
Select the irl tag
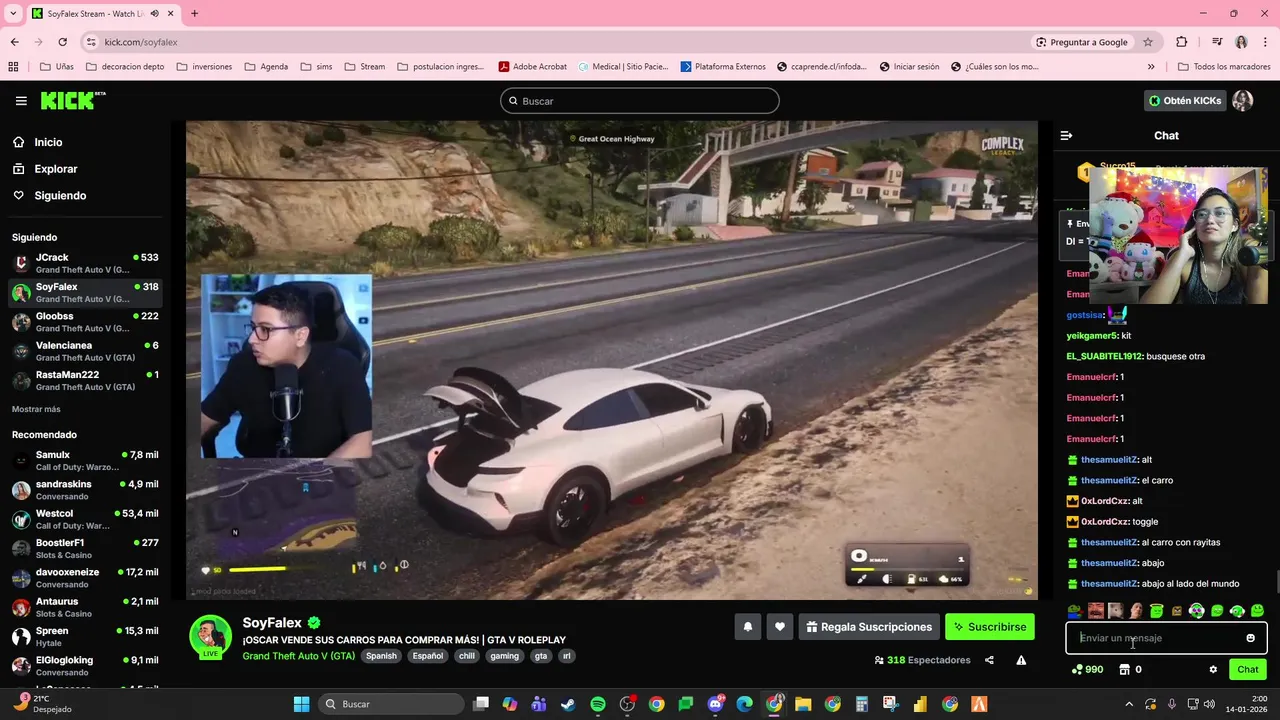(567, 656)
